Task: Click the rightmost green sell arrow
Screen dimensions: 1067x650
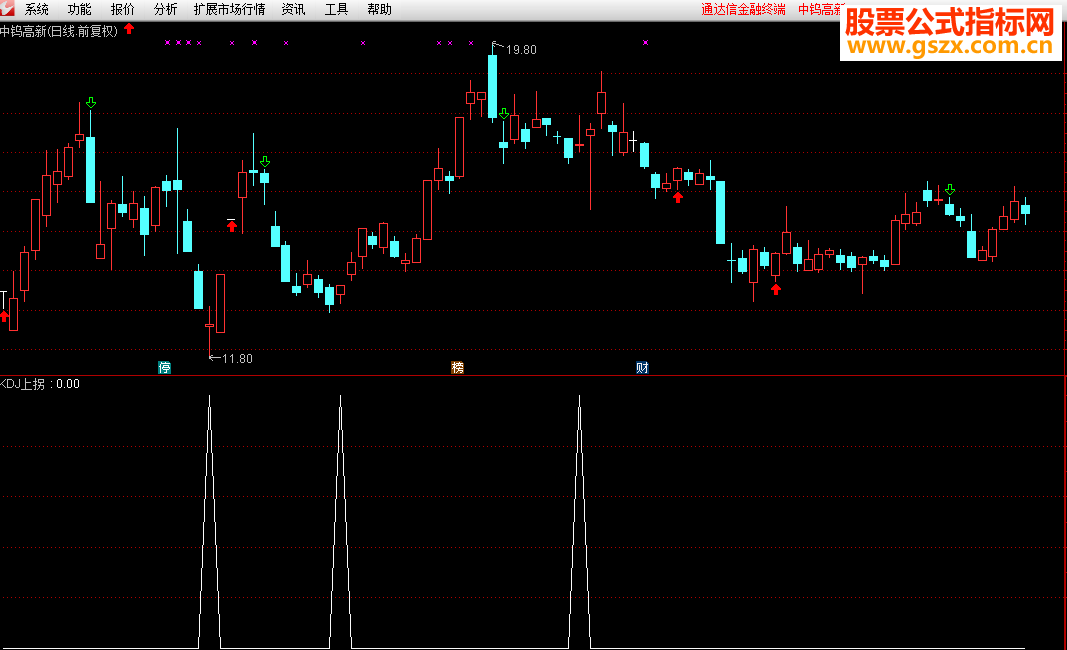Action: point(950,189)
